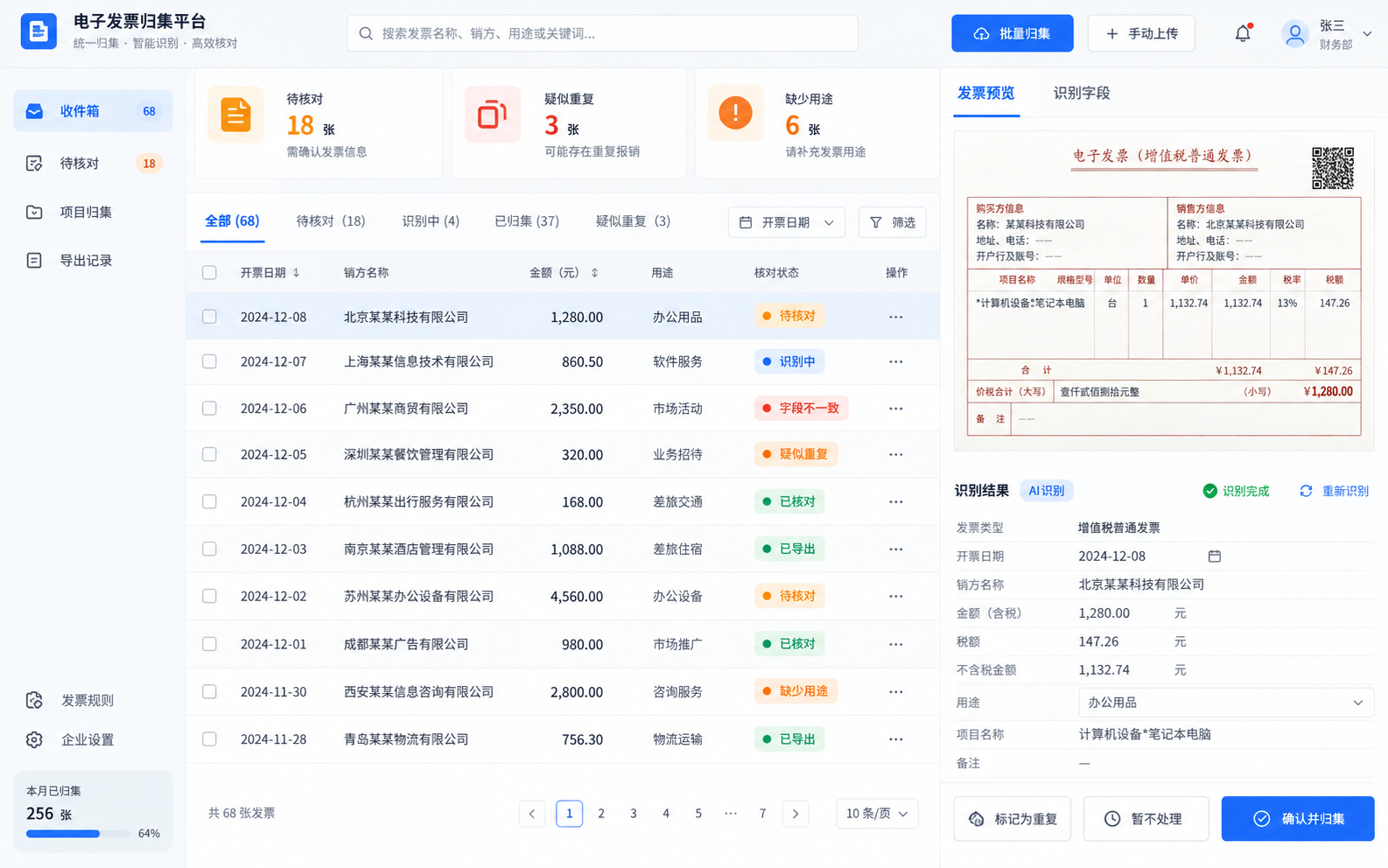Click the 批量归集 button

coord(1013,33)
